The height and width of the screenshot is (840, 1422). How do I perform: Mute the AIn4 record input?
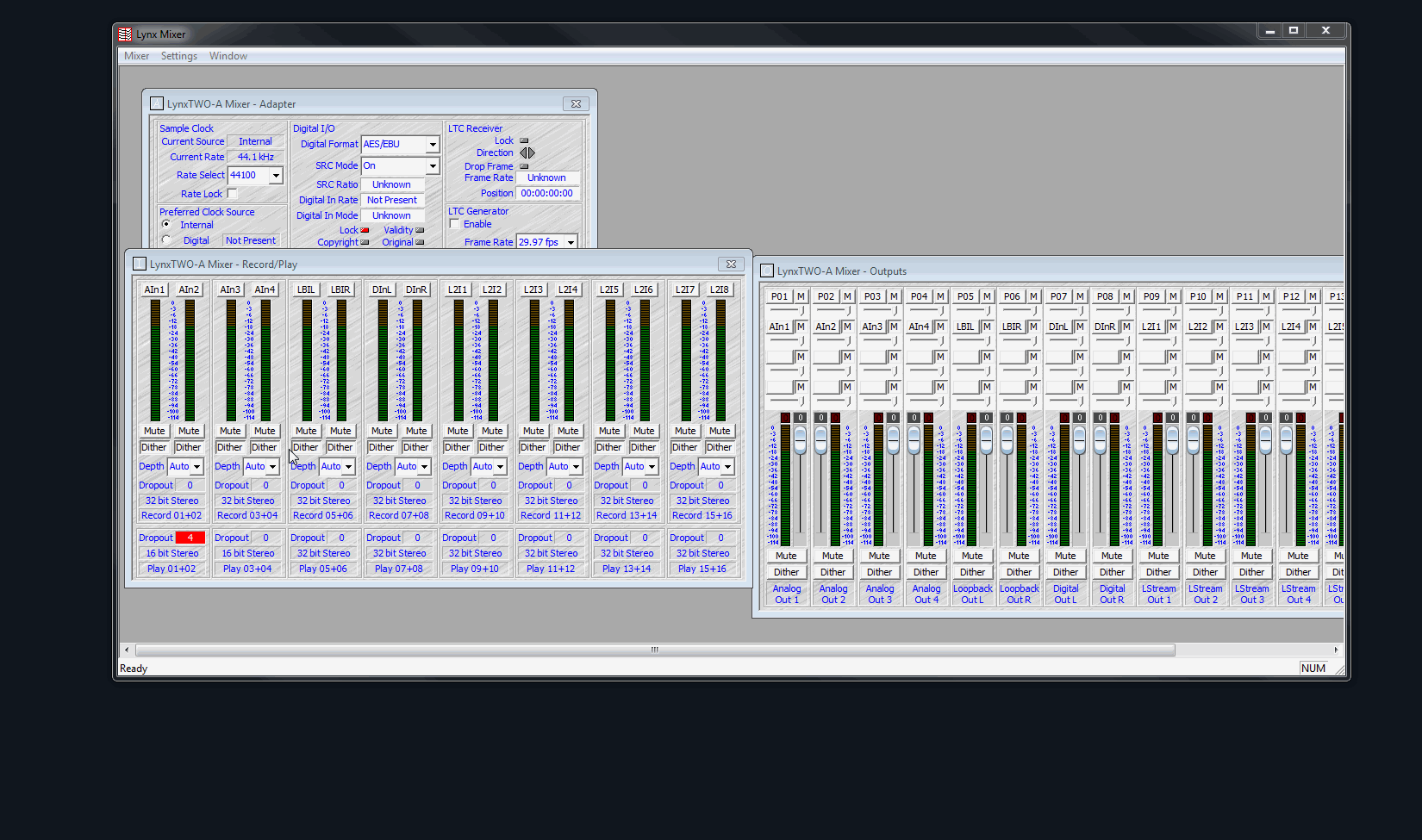pyautogui.click(x=265, y=431)
